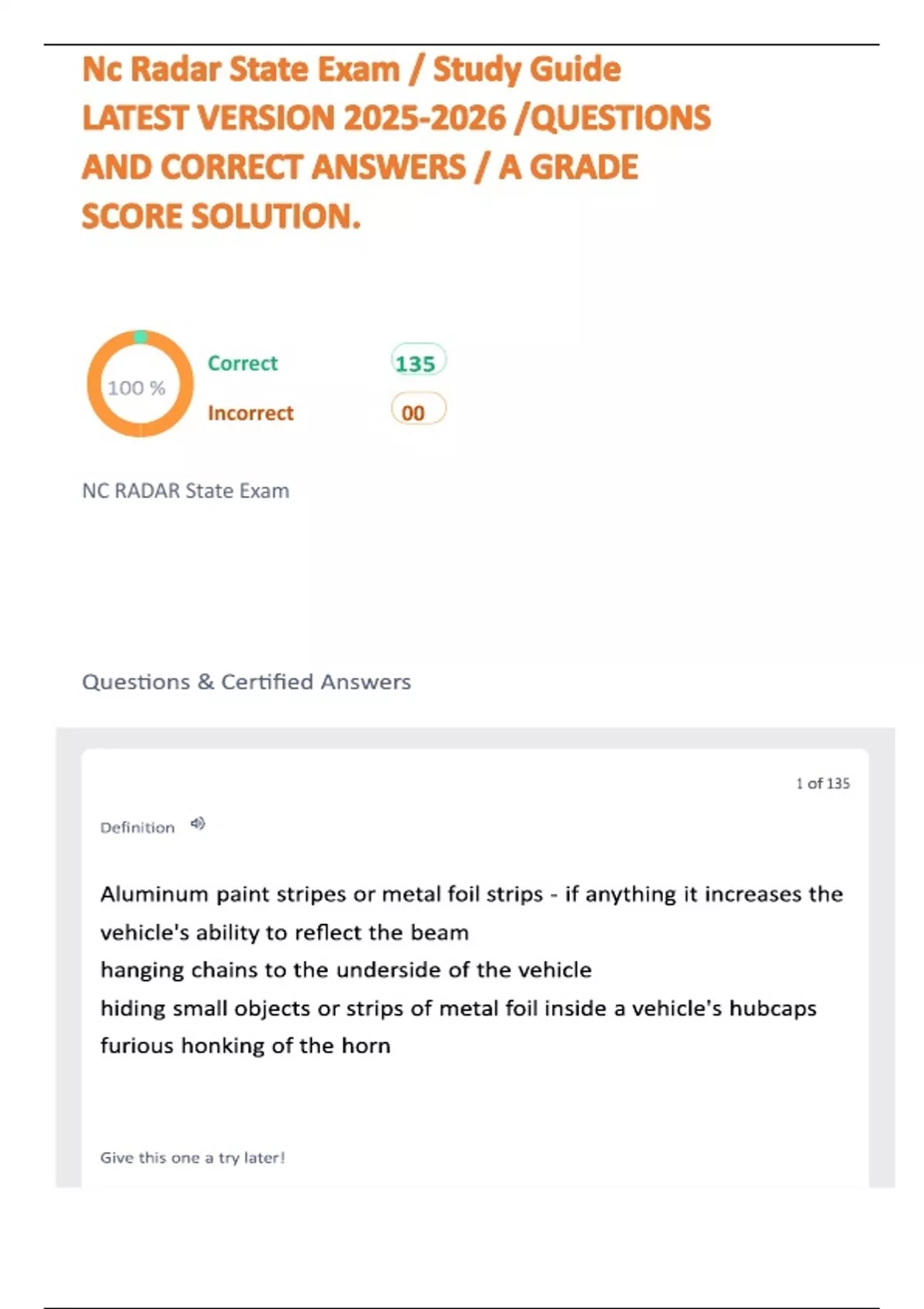
Task: Click the "Aluminum paint stripes or metal foil" line
Action: pyautogui.click(x=471, y=894)
